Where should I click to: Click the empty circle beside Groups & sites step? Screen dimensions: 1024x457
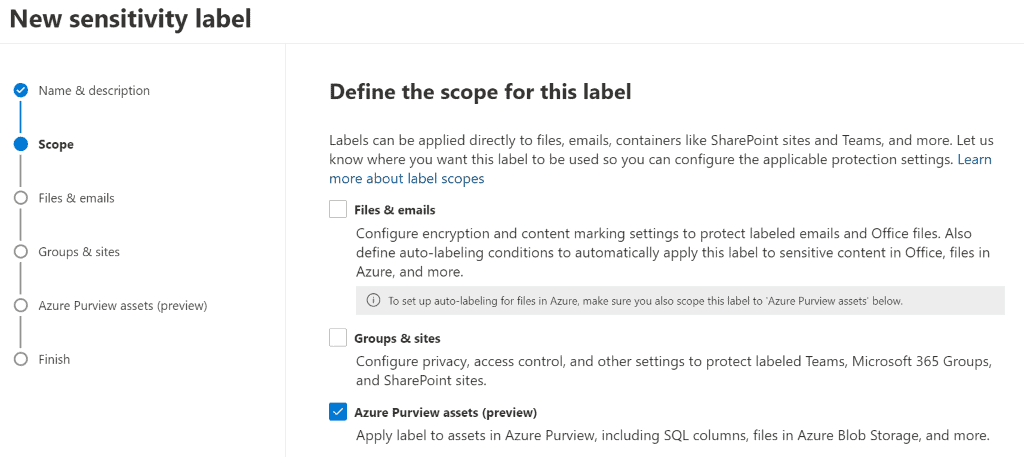coord(21,251)
